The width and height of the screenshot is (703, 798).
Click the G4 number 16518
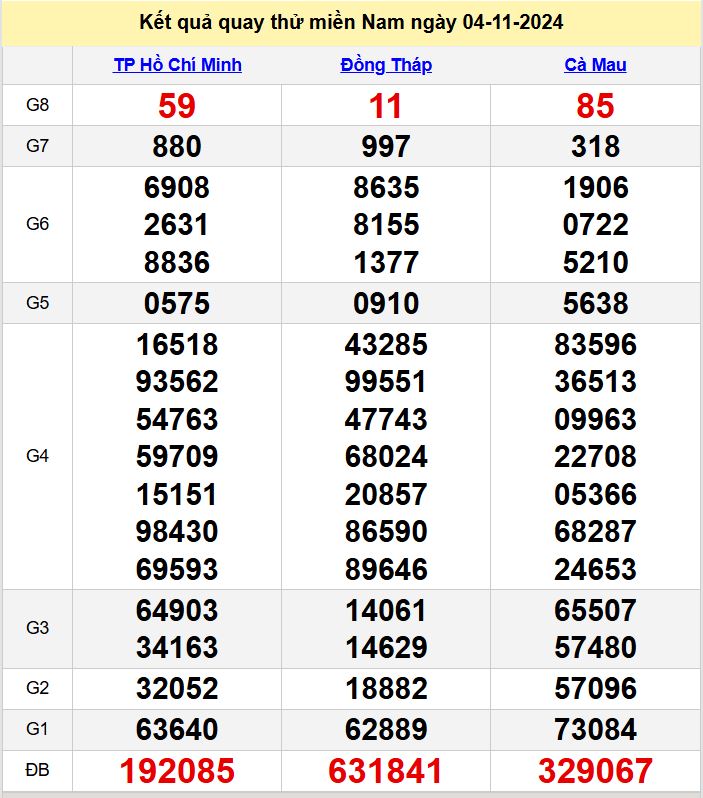177,345
